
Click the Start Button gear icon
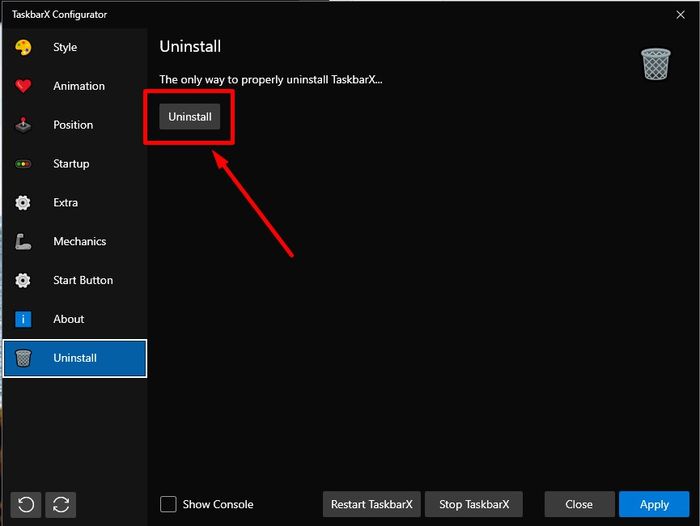pyautogui.click(x=23, y=280)
